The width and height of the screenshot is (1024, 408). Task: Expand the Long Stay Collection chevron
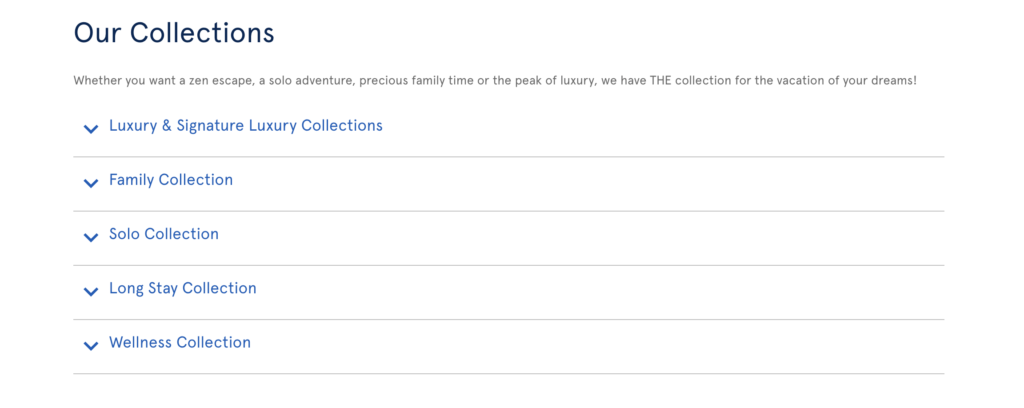[90, 290]
